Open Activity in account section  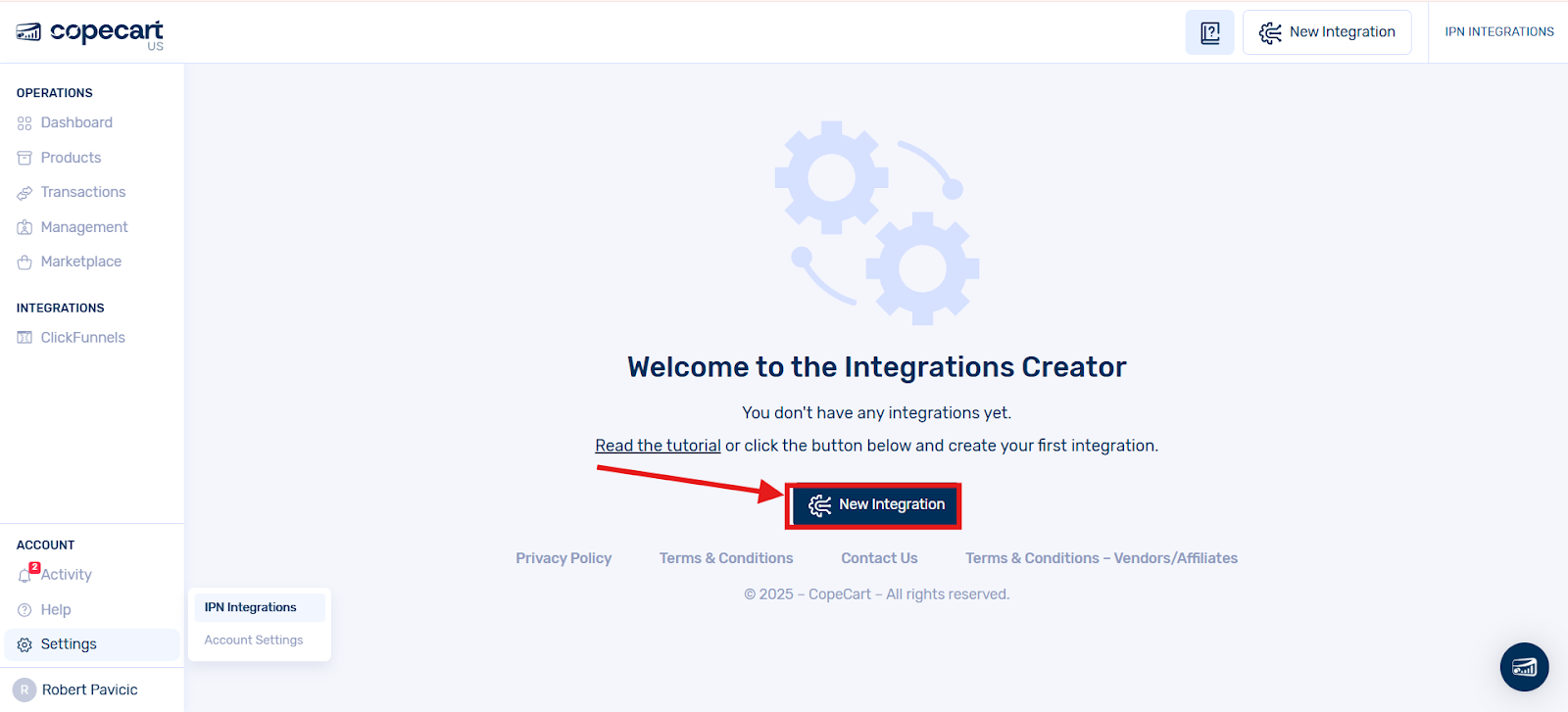[x=67, y=575]
